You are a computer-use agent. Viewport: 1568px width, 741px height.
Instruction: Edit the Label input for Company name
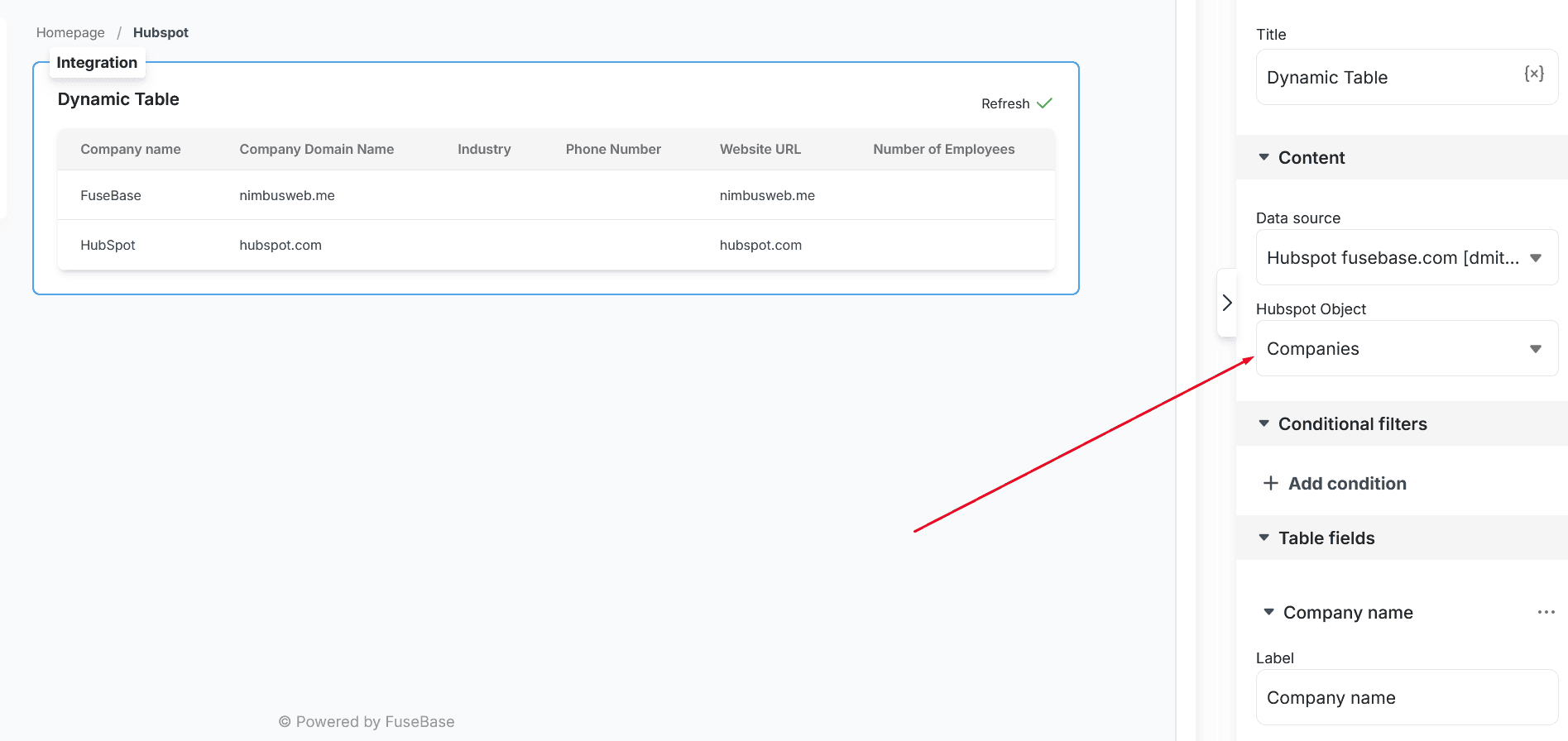coord(1407,697)
